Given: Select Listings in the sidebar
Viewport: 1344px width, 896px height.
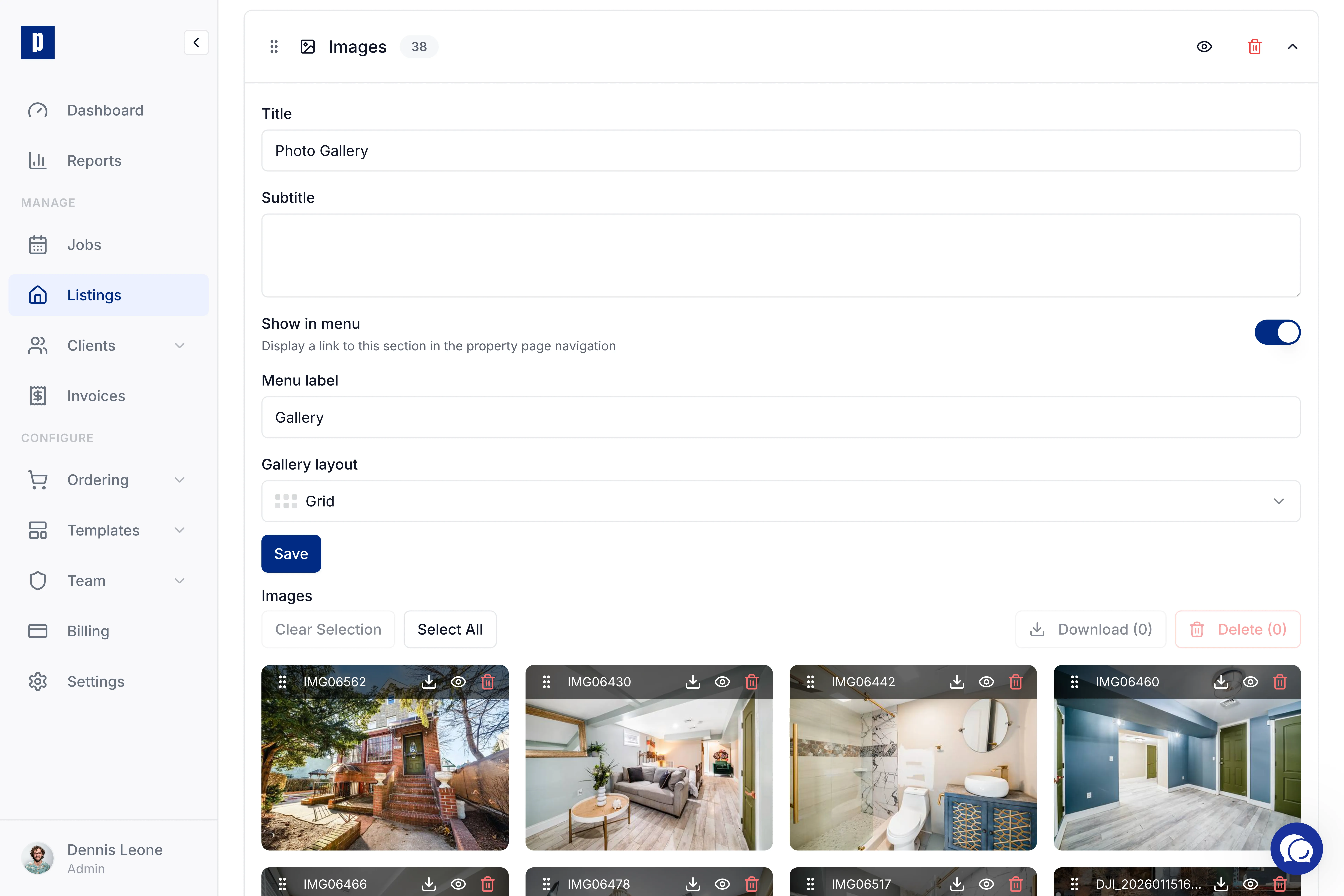Looking at the screenshot, I should 108,295.
